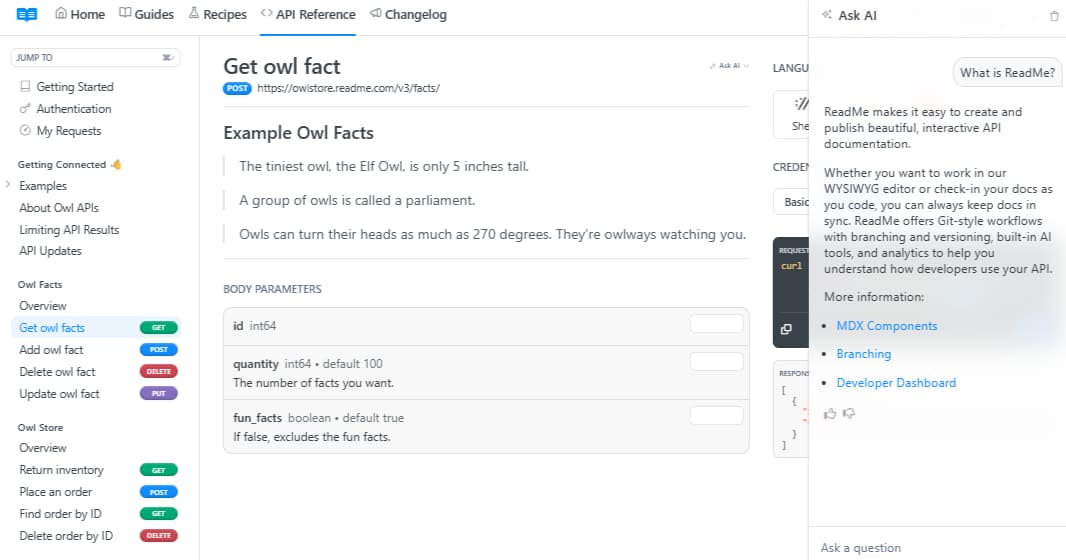Image resolution: width=1066 pixels, height=560 pixels.
Task: Give the AI answer a thumbs down
Action: click(x=849, y=413)
